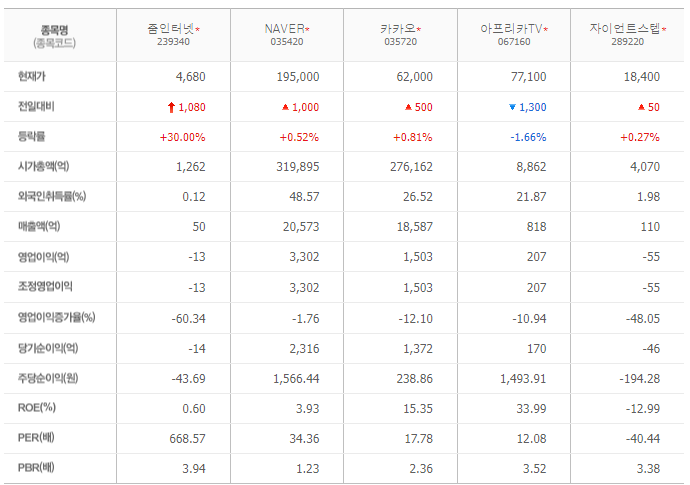Click NAVER EPS value 1,566.44
This screenshot has width=690, height=485.
click(x=296, y=379)
